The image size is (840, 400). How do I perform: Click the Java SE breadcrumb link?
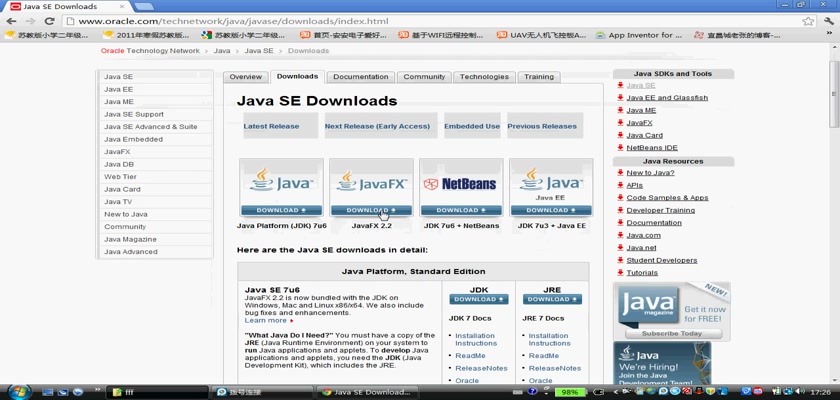pos(259,51)
